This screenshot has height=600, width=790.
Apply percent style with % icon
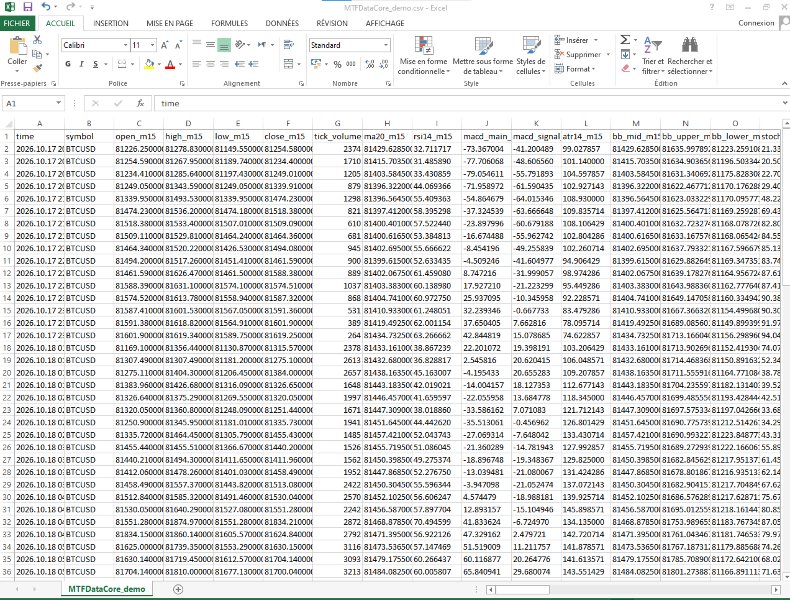point(337,64)
